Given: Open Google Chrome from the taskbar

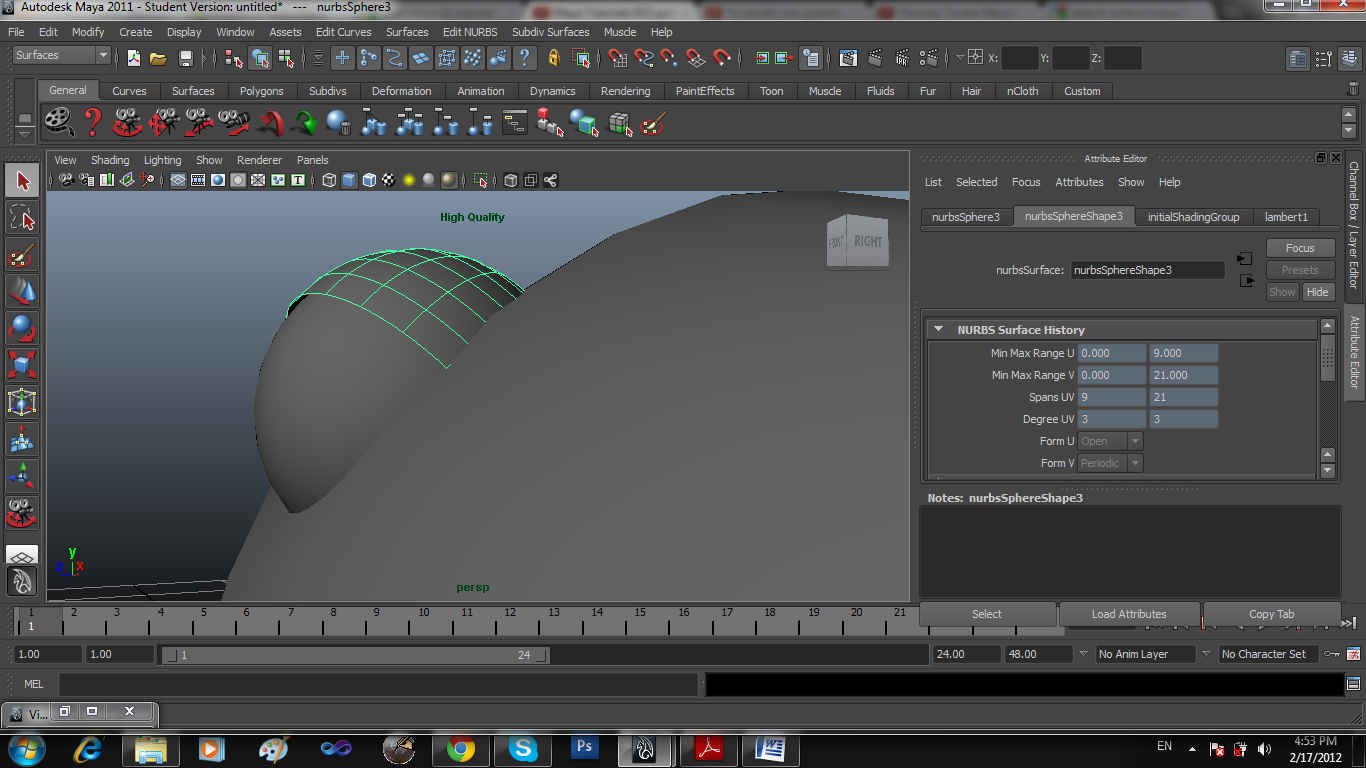Looking at the screenshot, I should coord(460,748).
